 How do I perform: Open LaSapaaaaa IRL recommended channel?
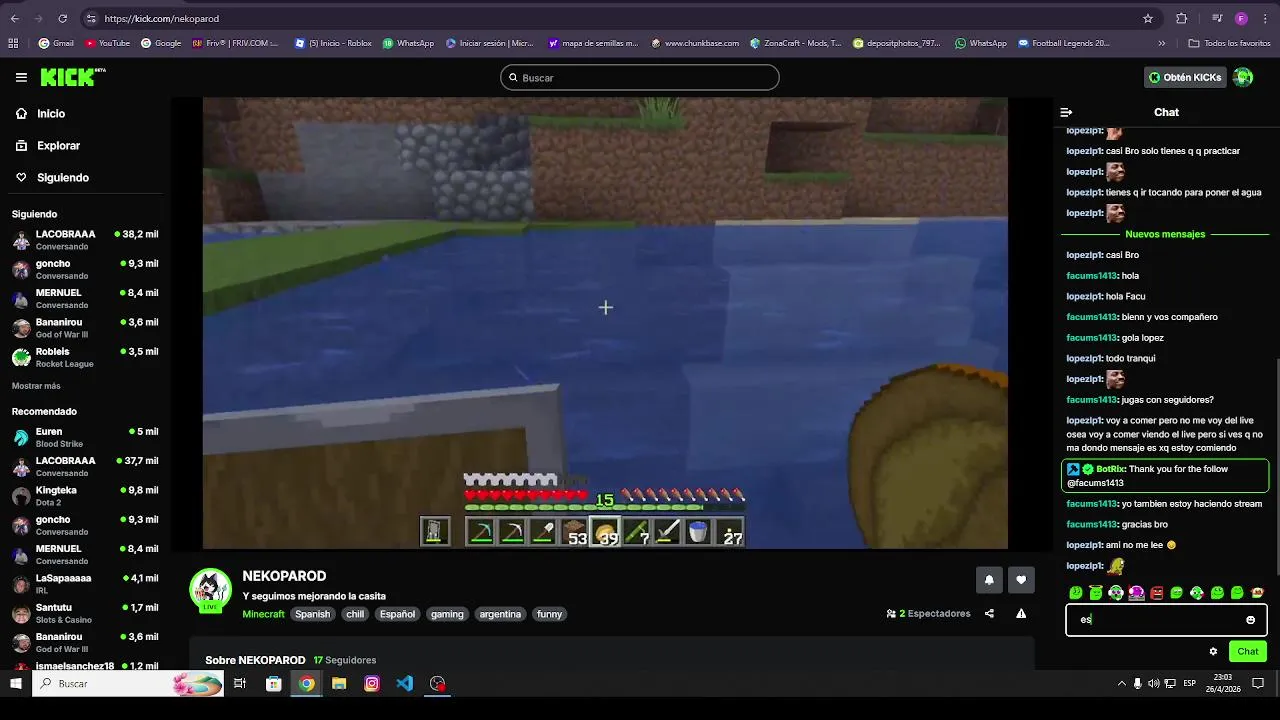coord(85,584)
